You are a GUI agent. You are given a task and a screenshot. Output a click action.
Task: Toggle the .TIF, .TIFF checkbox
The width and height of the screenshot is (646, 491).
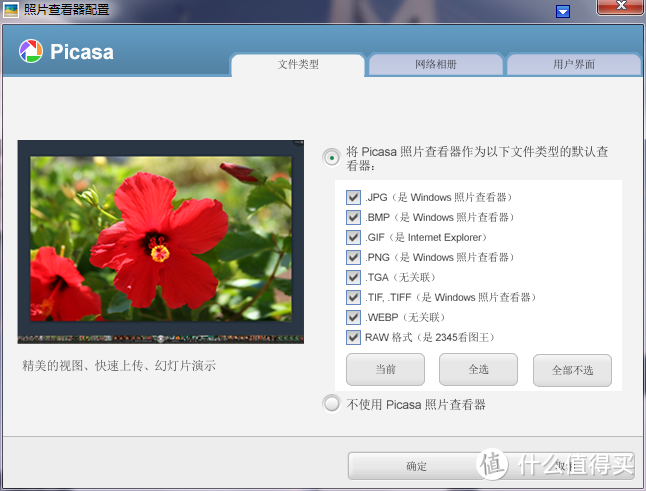(353, 297)
